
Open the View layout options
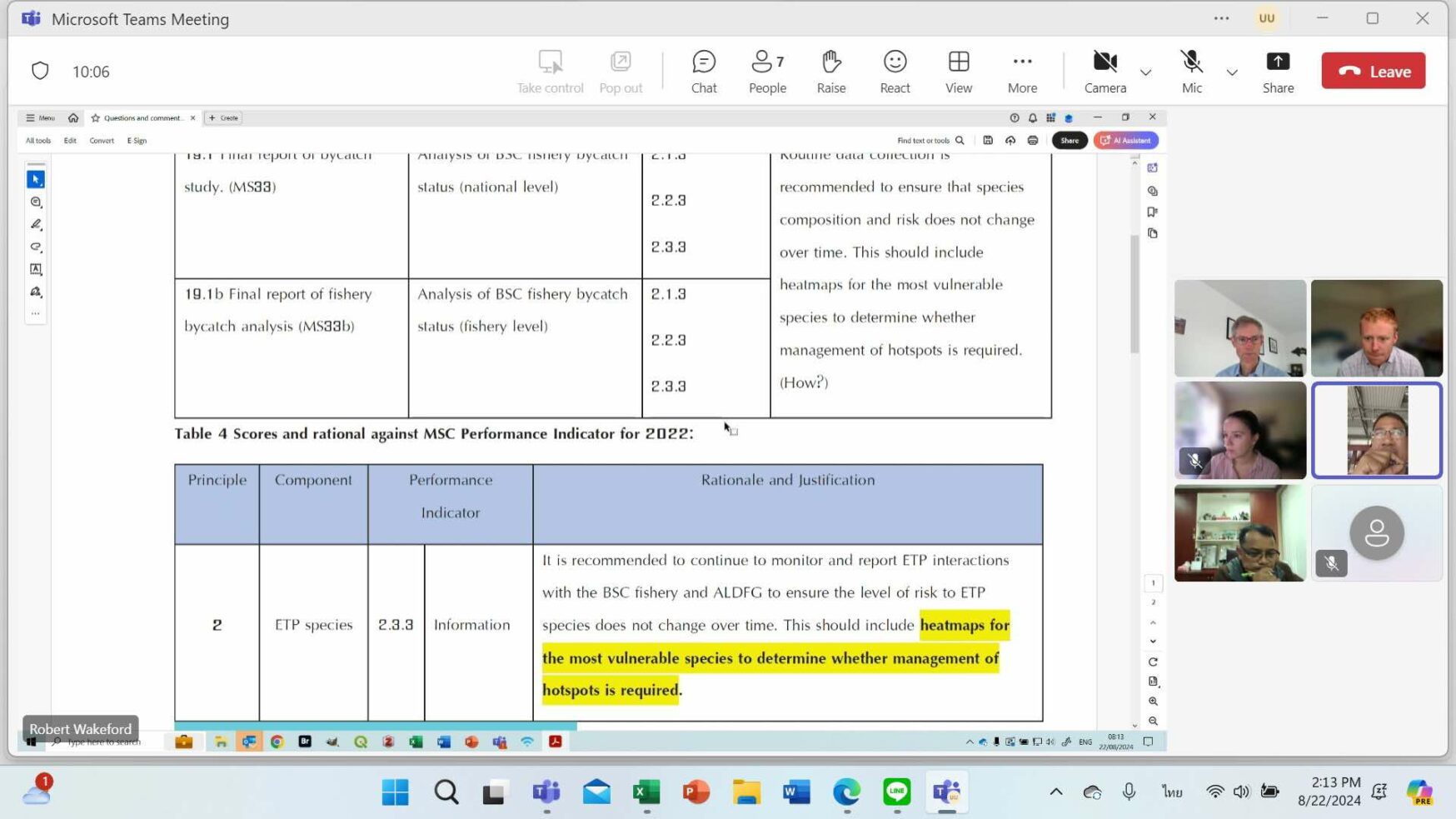(958, 71)
